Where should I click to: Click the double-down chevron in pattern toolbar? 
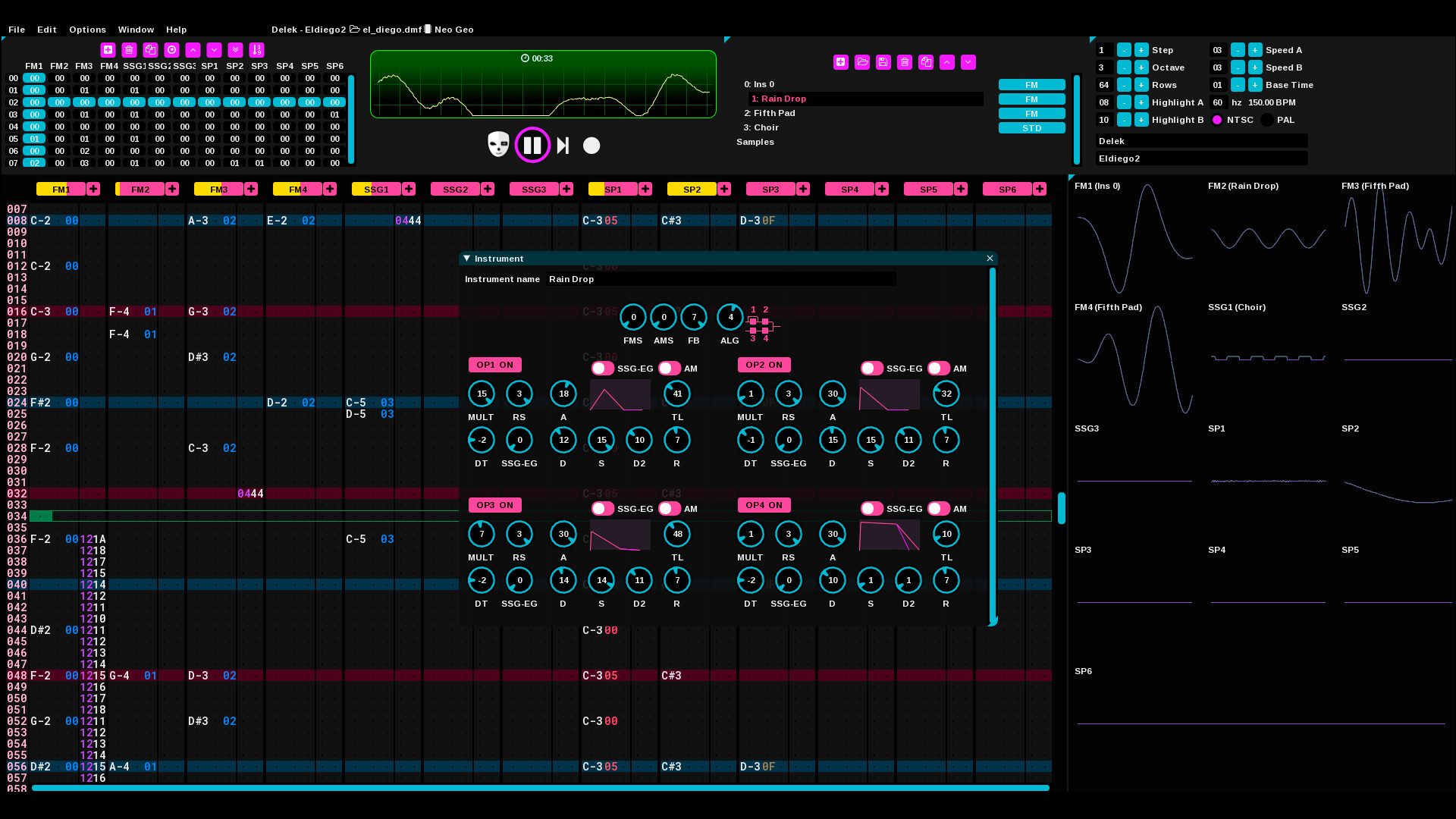(x=236, y=50)
